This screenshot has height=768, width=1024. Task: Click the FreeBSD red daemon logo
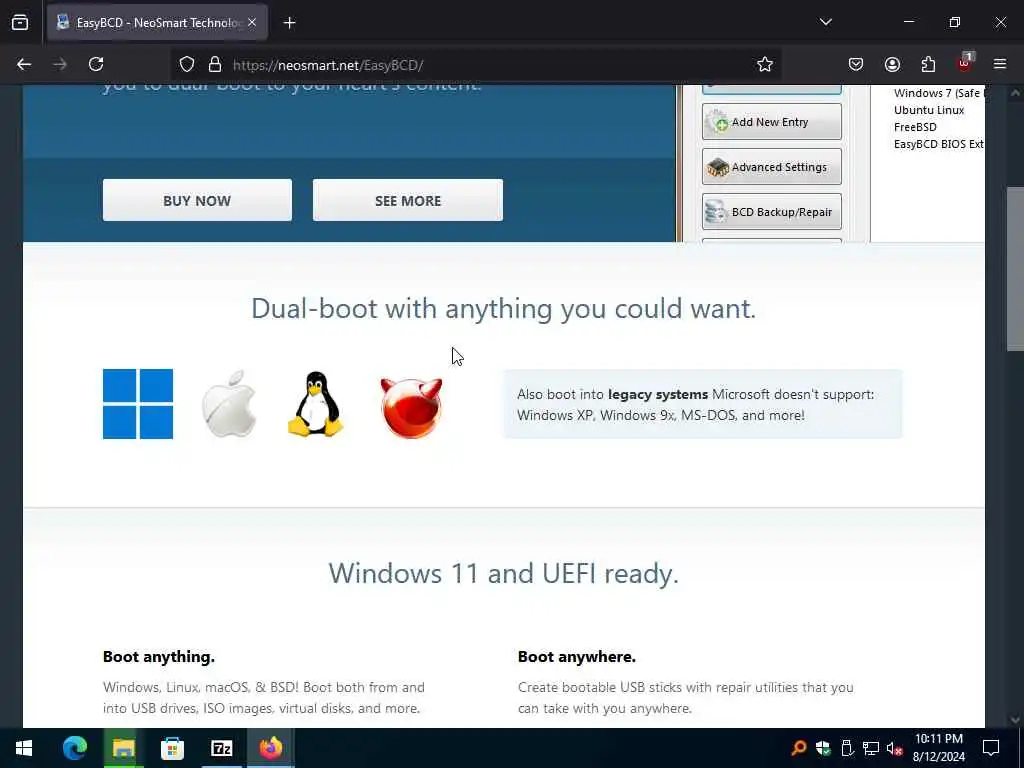tap(411, 408)
